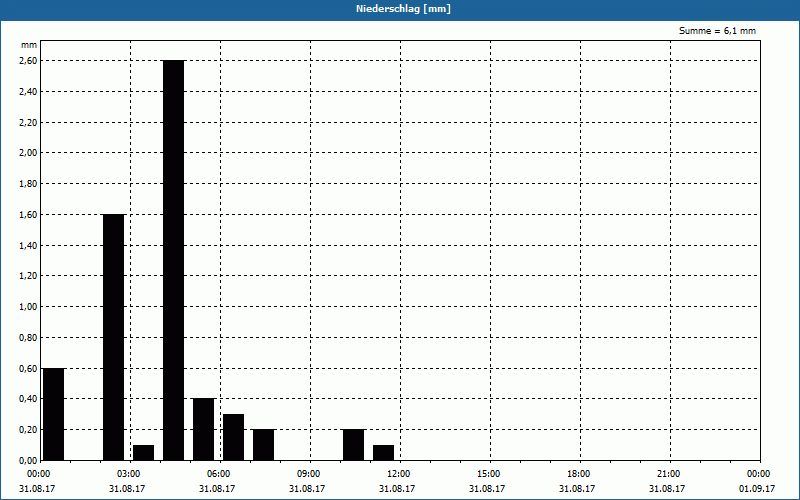This screenshot has width=800, height=500.
Task: Click the 'Niederschlag [mm]' chart title
Action: click(400, 9)
